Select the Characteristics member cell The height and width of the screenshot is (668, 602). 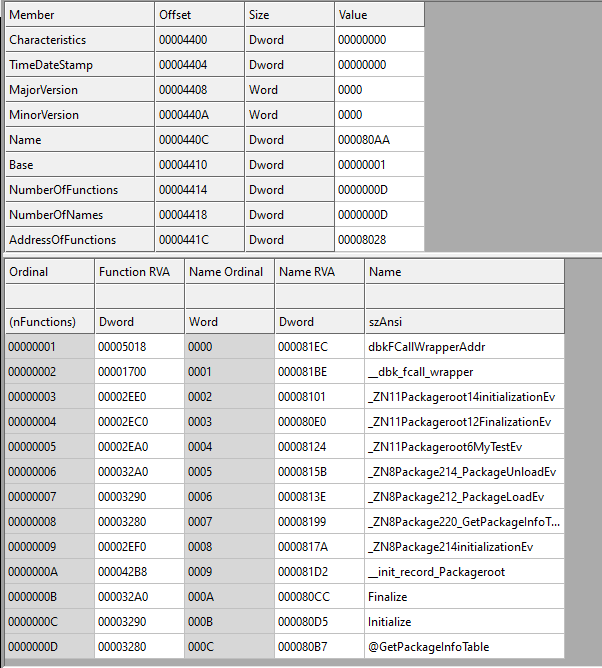tap(80, 40)
